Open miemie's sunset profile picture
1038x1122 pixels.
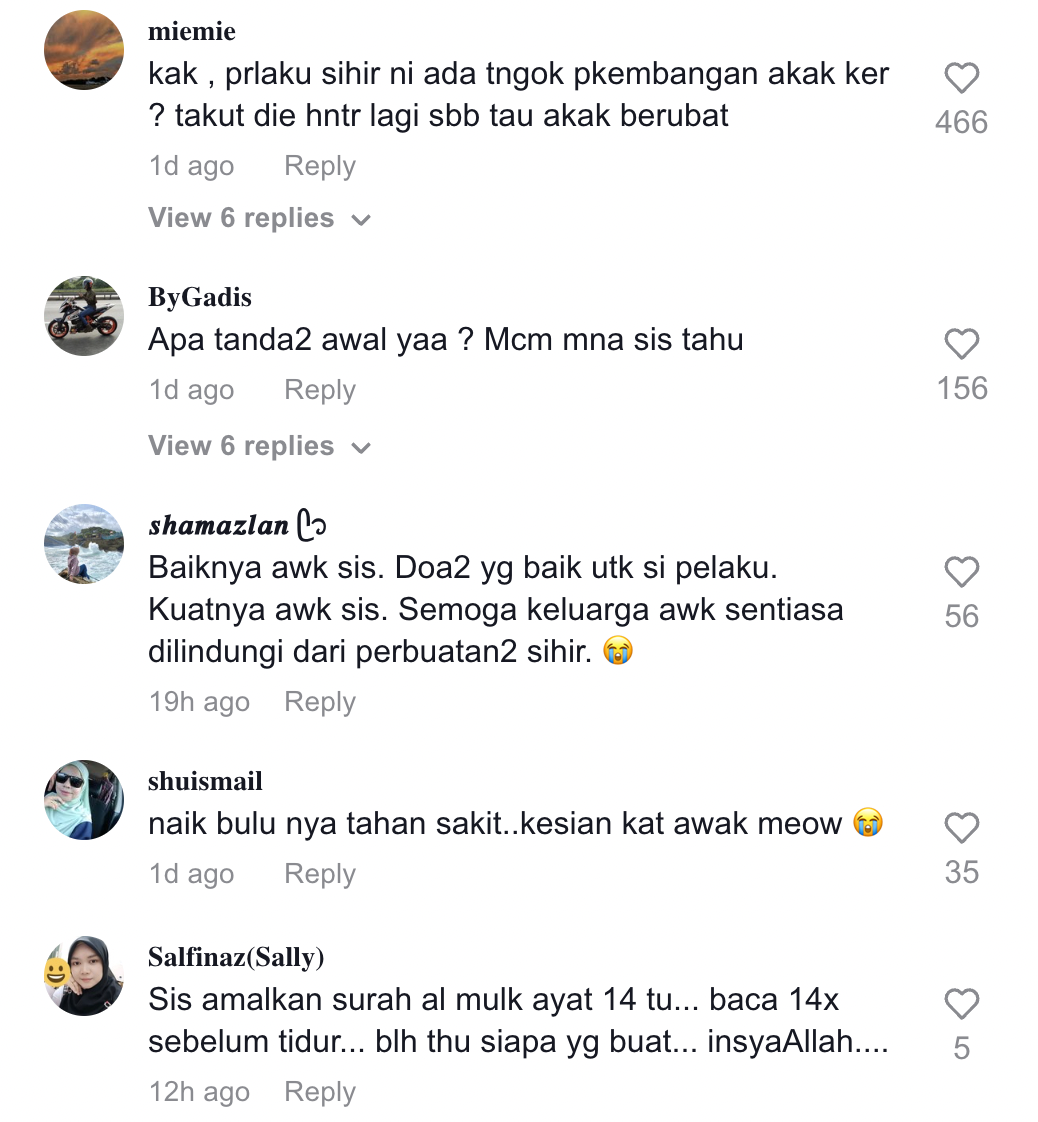pos(84,50)
